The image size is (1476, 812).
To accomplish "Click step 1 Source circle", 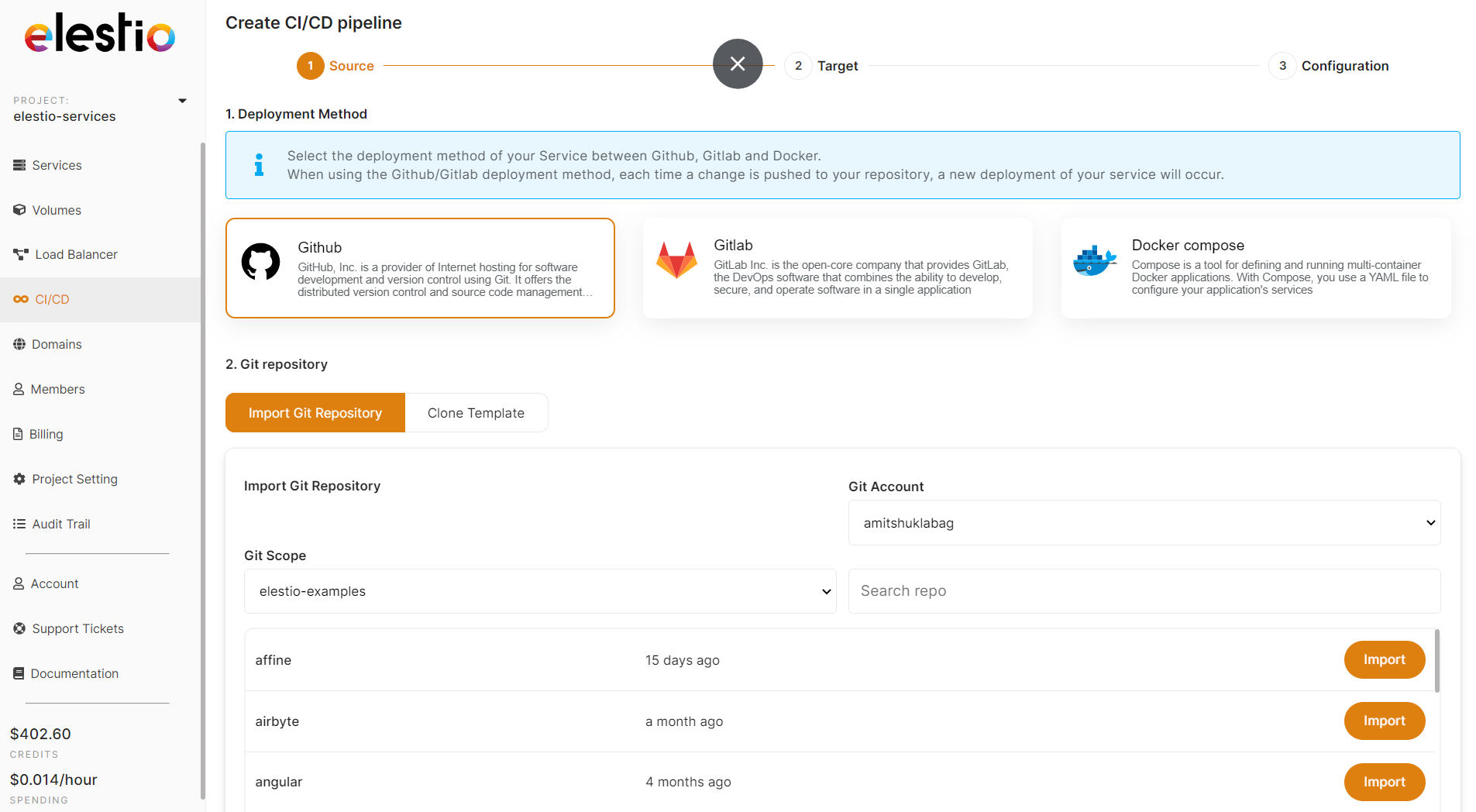I will 310,66.
